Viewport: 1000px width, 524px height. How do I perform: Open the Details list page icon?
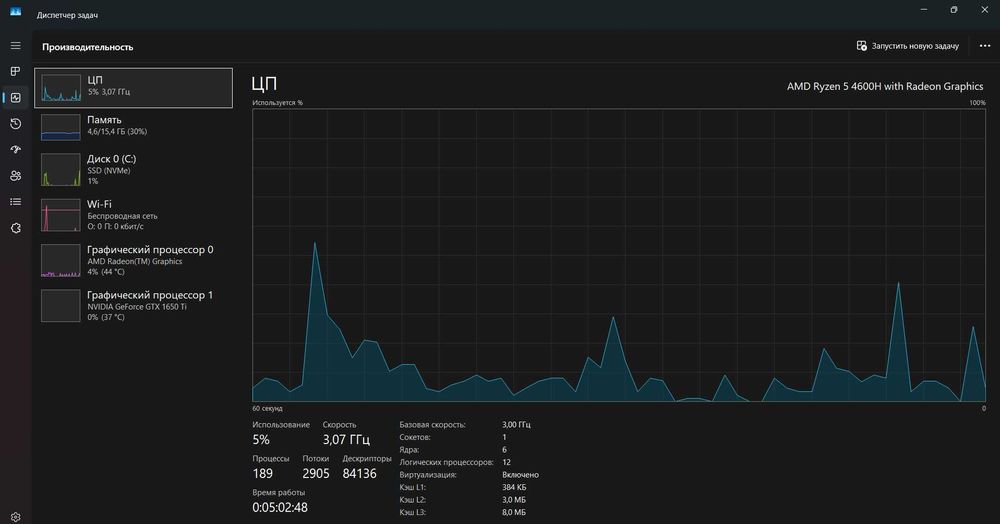15,201
